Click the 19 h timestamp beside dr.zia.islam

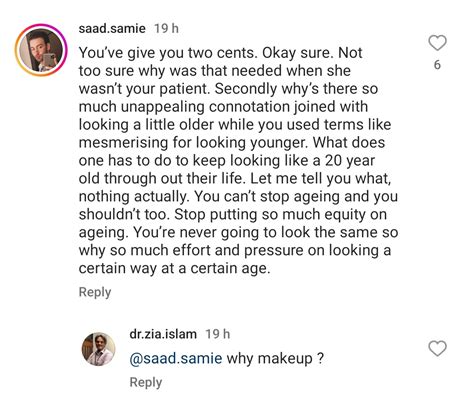pos(218,334)
